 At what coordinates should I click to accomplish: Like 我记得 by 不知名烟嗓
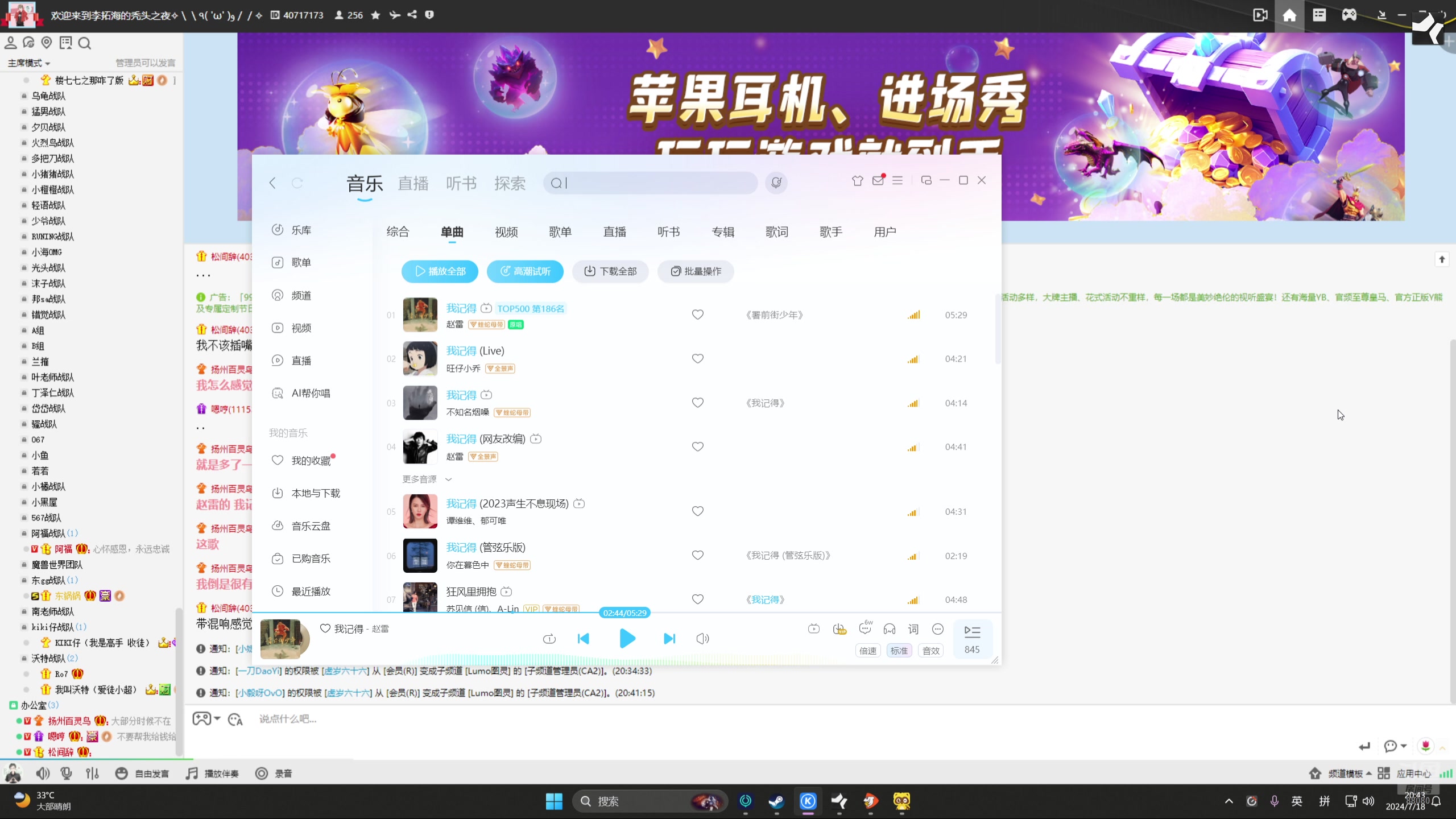tap(698, 403)
